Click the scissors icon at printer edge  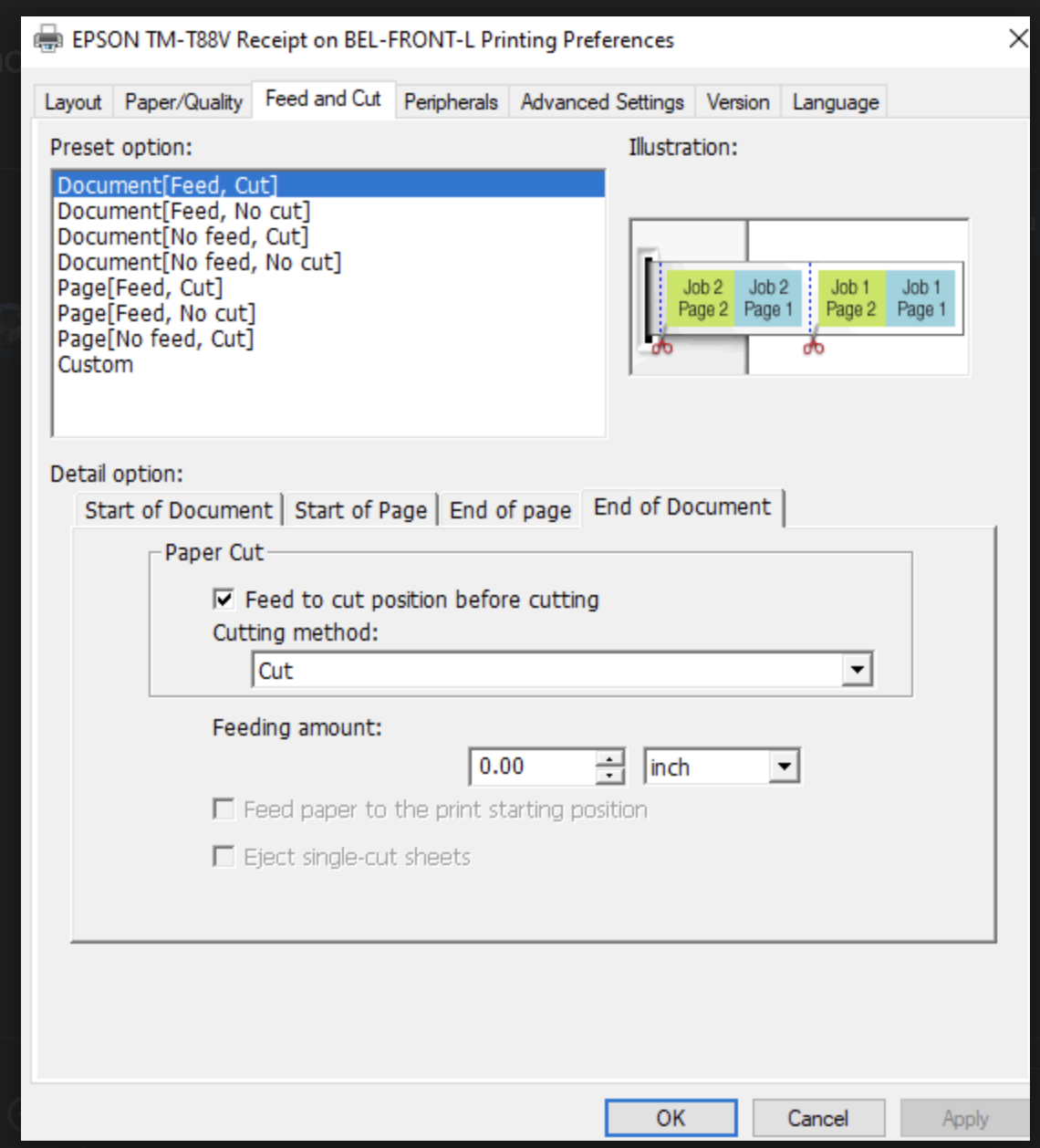662,346
